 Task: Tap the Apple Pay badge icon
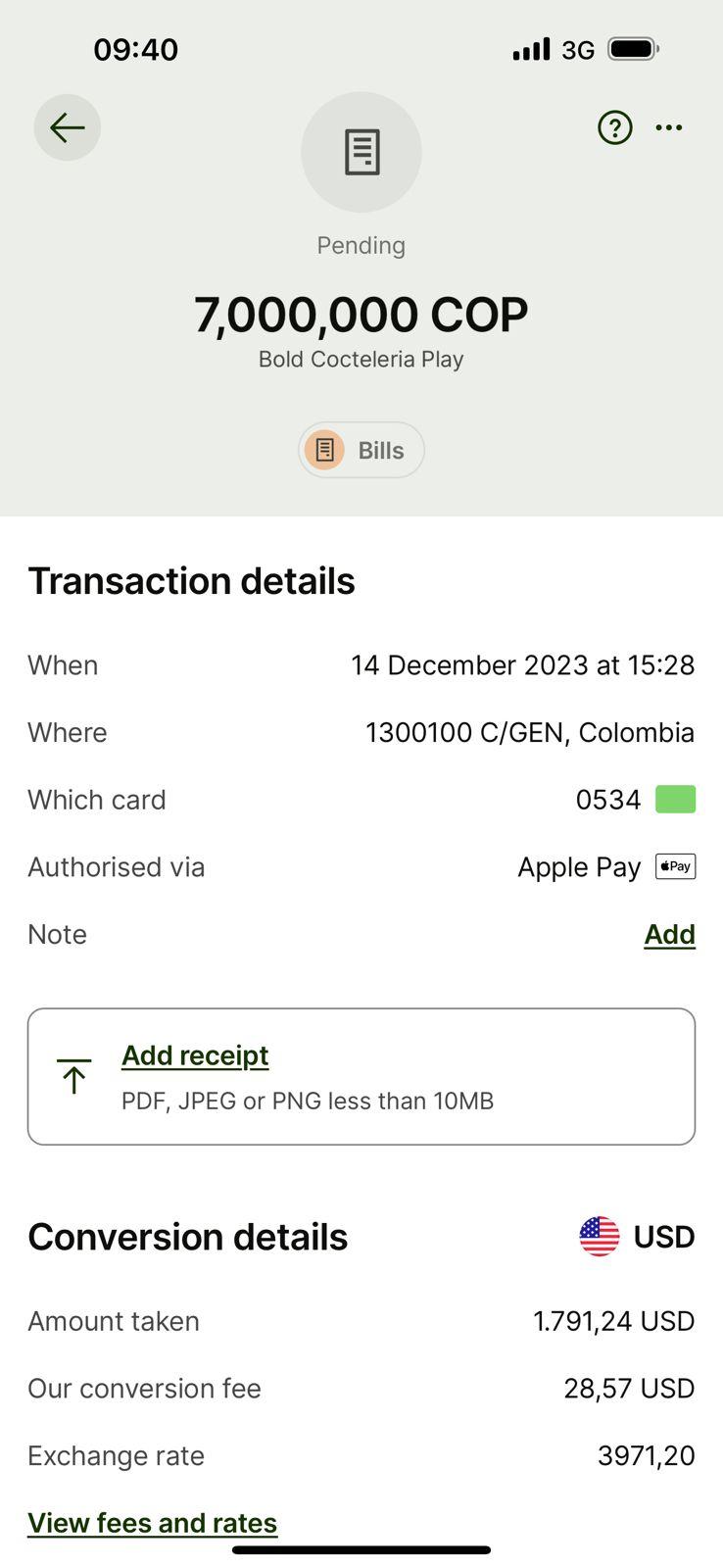(x=675, y=866)
